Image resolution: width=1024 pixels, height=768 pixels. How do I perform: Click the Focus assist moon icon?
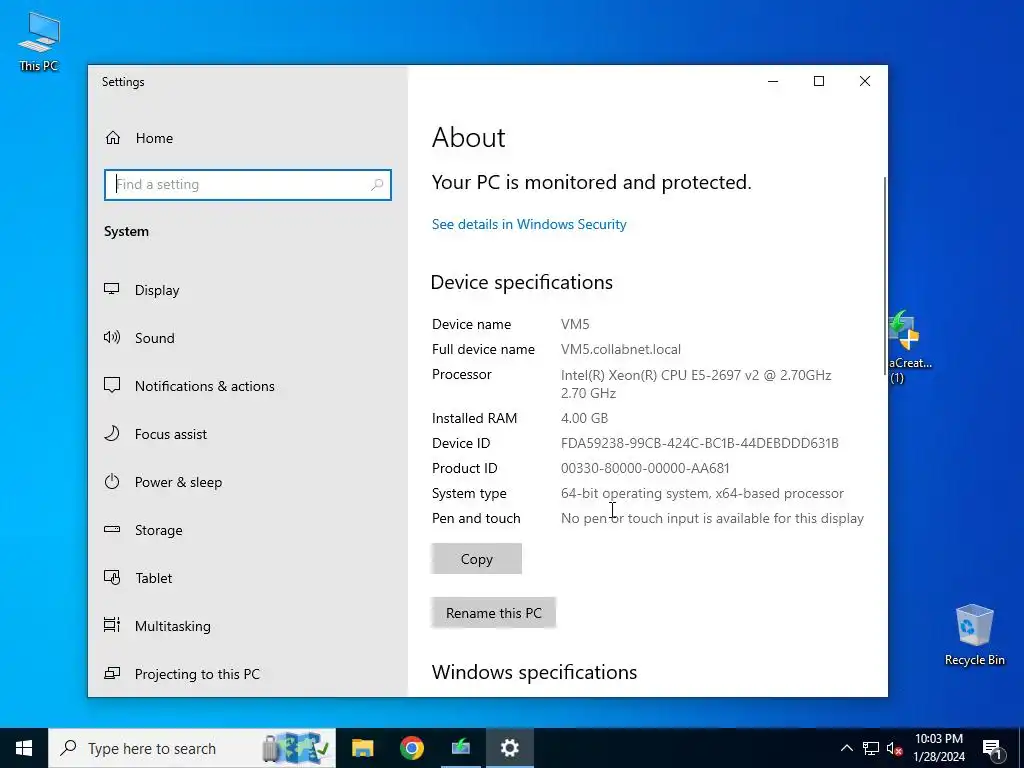click(x=112, y=433)
